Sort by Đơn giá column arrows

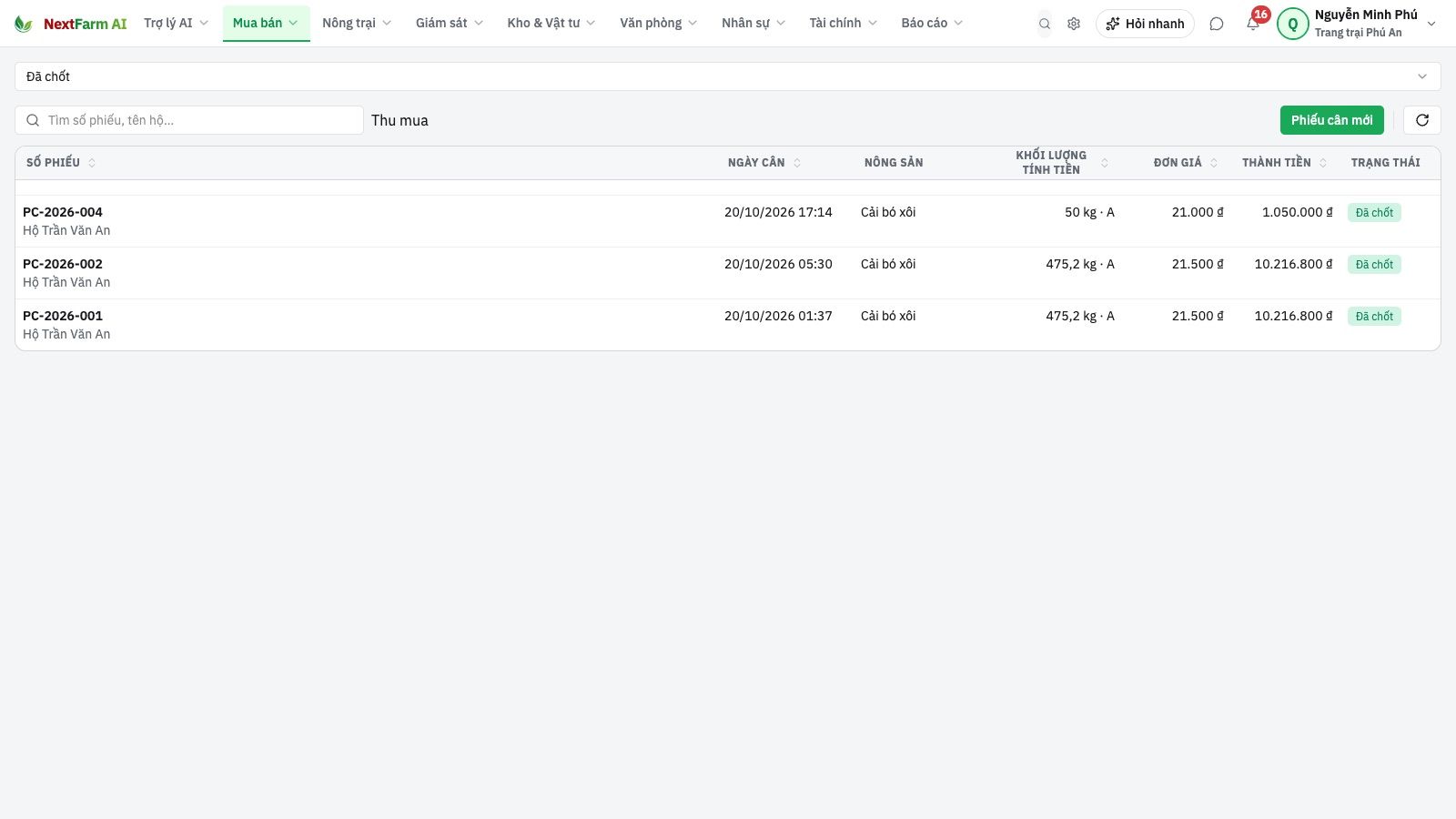click(1214, 163)
